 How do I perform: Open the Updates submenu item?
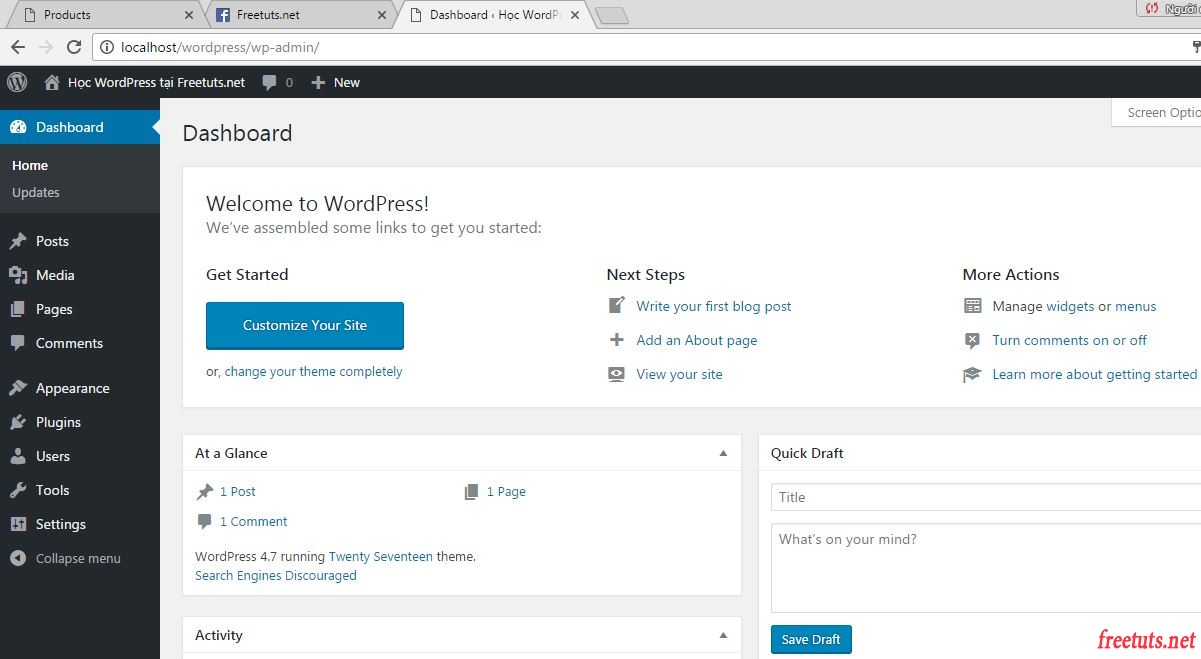point(36,192)
